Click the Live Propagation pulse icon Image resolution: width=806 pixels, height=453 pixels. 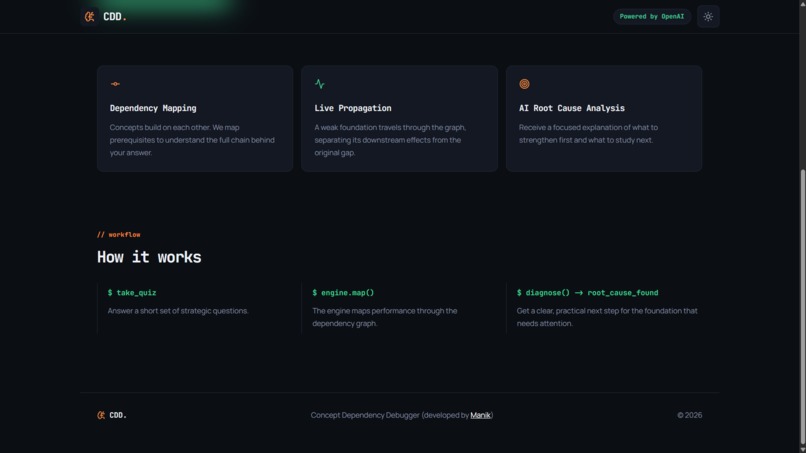[320, 84]
